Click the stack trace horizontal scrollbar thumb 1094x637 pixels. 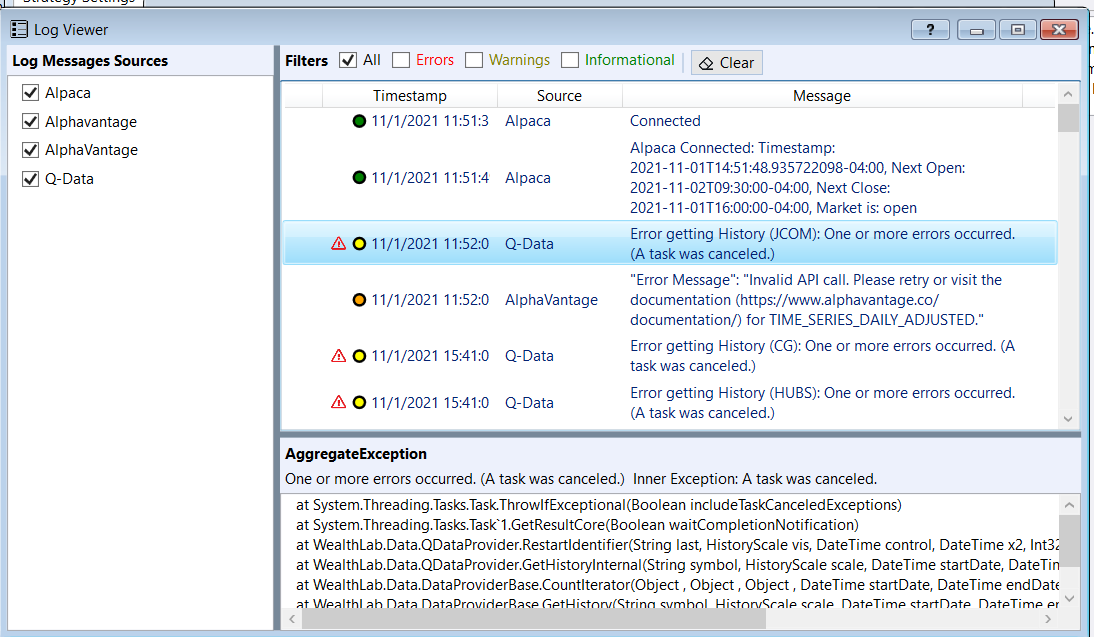[x=534, y=619]
